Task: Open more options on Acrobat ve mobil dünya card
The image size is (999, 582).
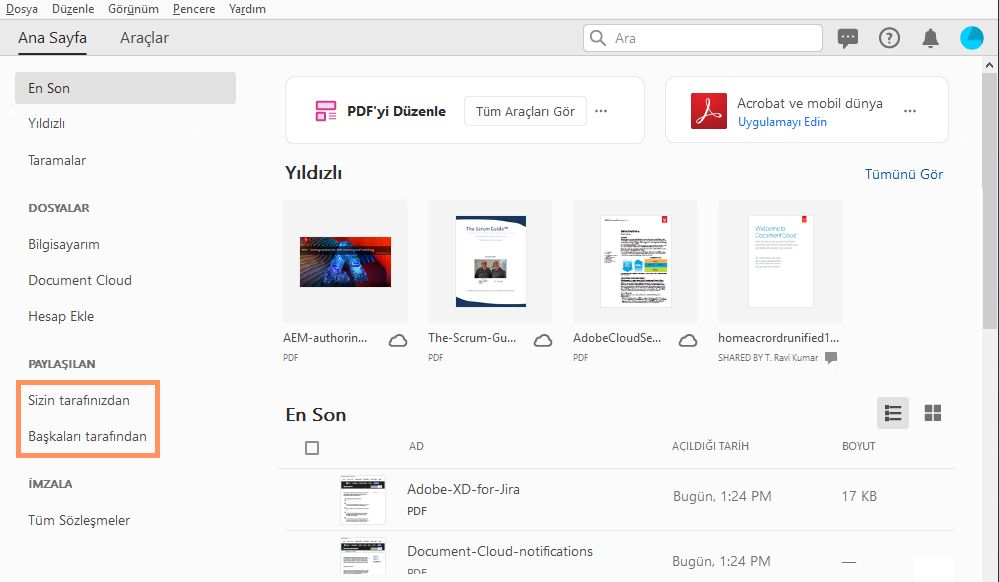Action: coord(910,111)
